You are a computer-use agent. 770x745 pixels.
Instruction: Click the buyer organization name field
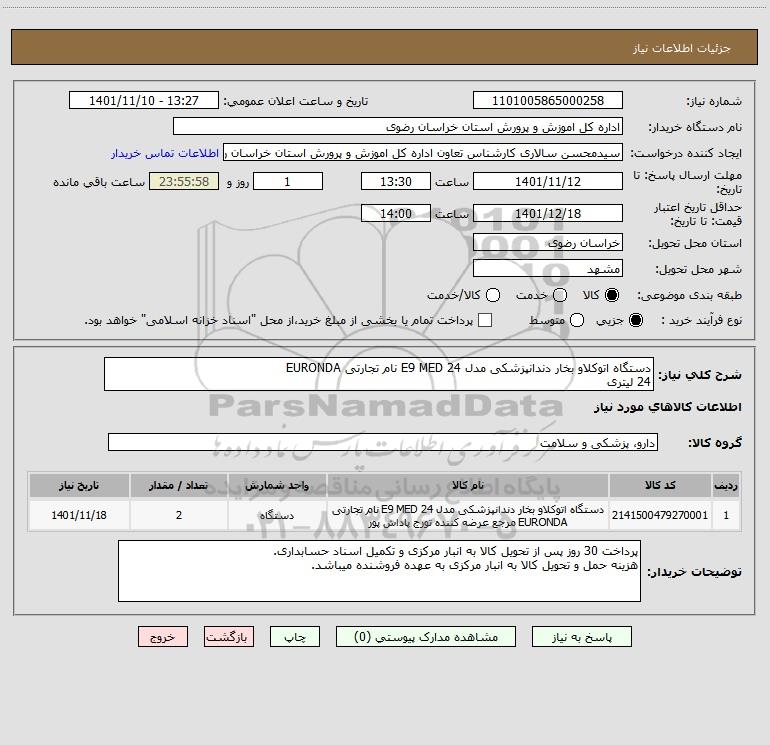[x=398, y=127]
